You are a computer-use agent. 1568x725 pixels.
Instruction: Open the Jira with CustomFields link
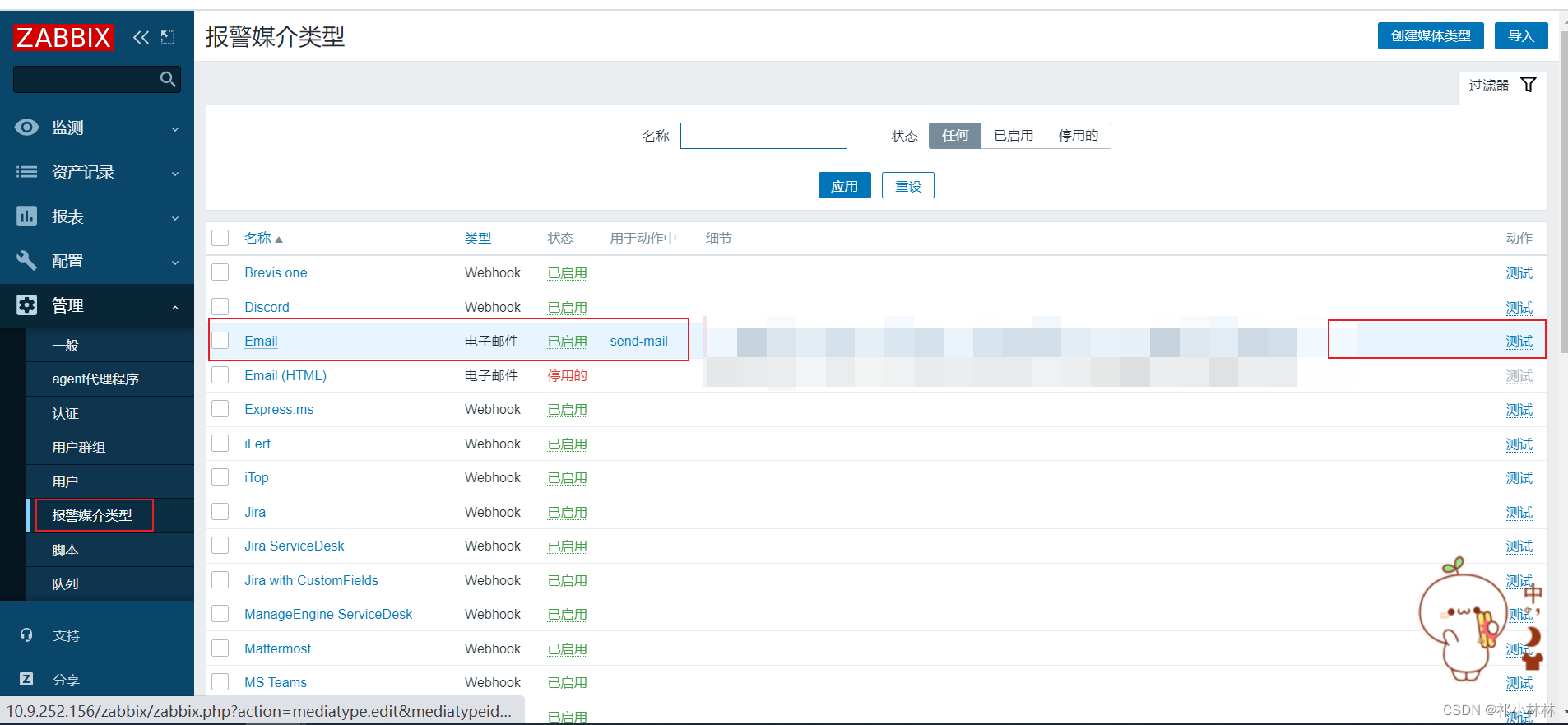pos(311,580)
